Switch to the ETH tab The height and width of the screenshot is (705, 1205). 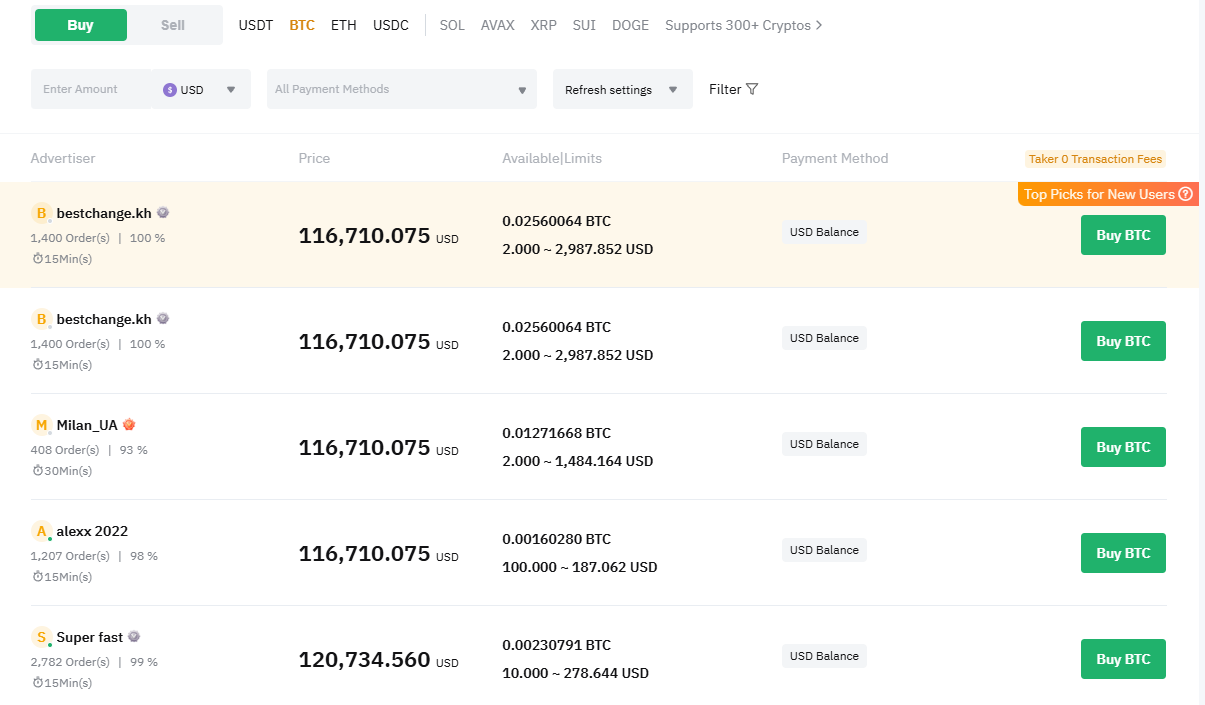pos(343,25)
